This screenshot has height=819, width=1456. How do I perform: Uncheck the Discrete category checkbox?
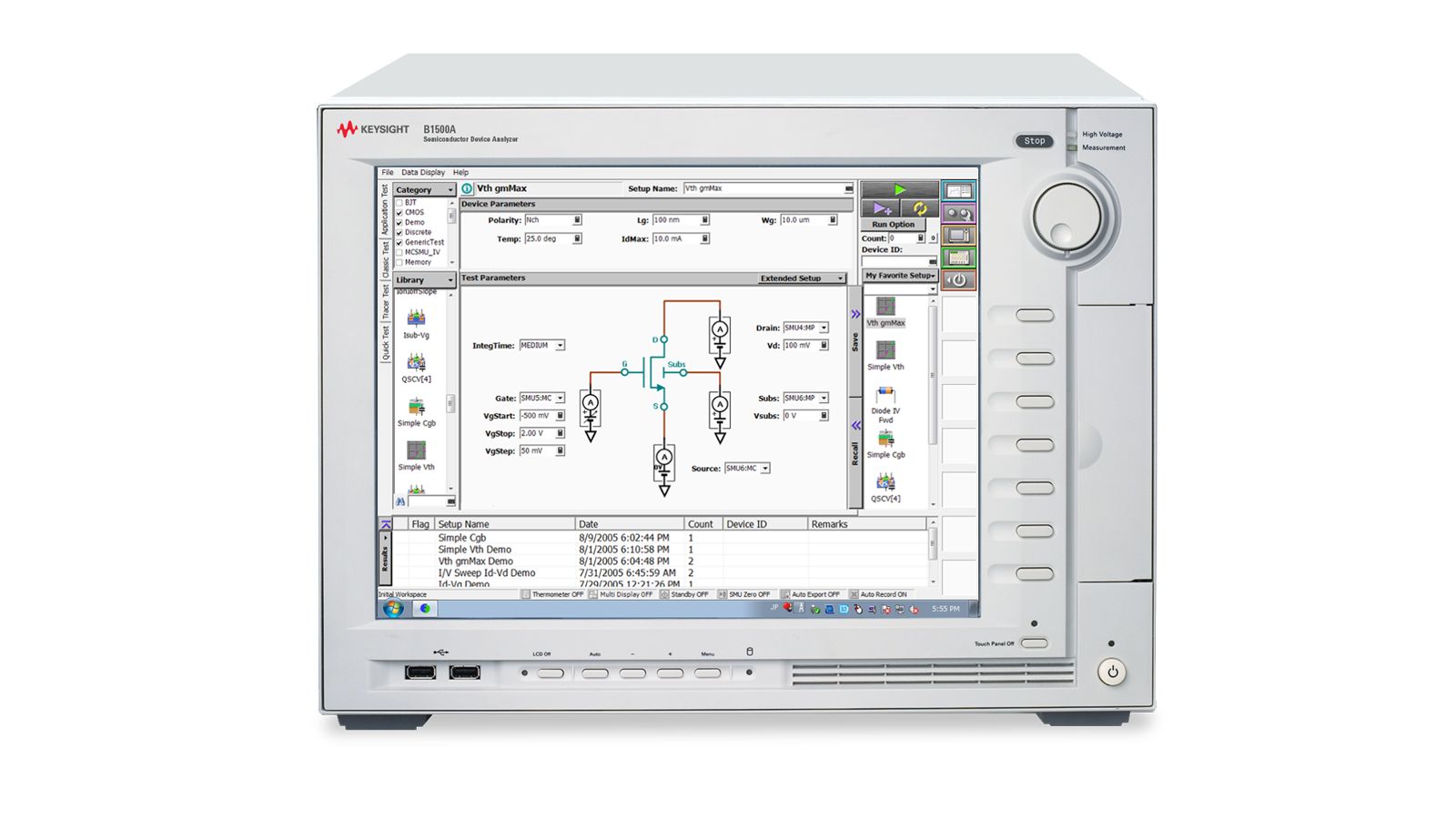pos(399,232)
